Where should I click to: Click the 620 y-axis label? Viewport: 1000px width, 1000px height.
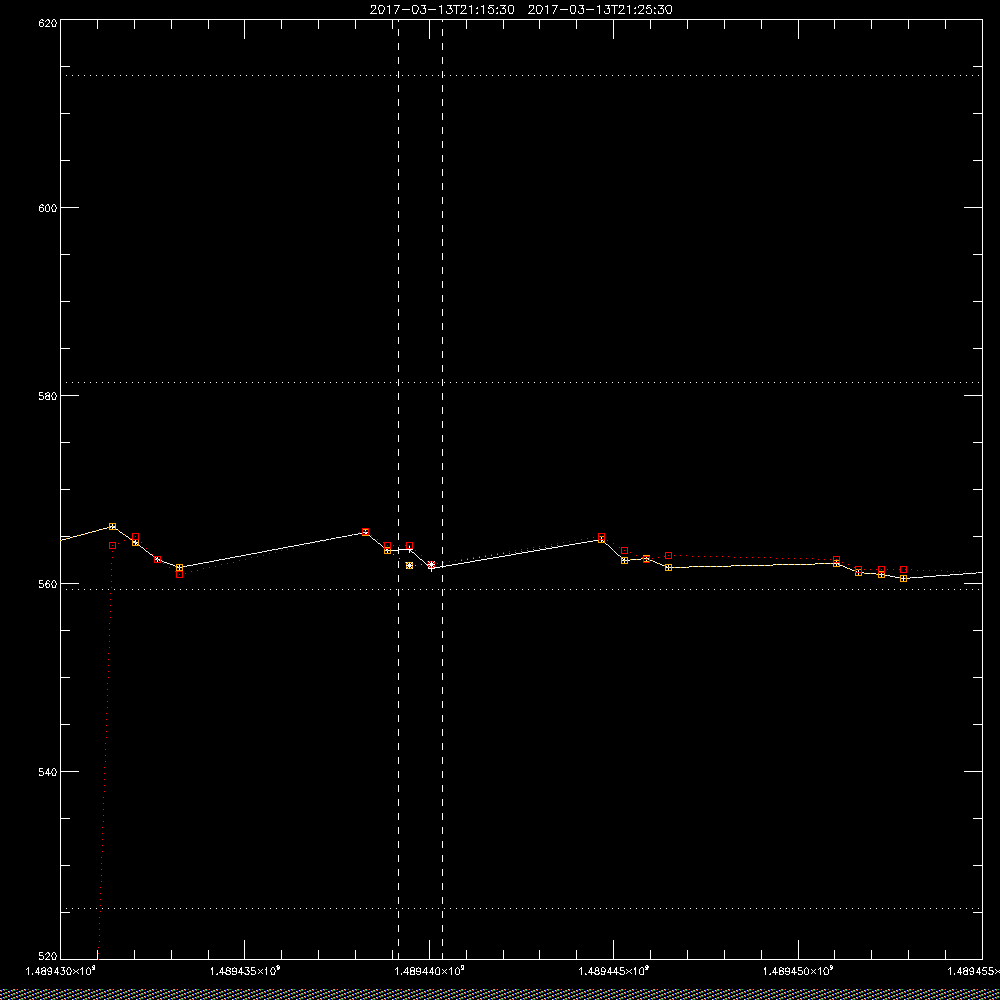[48, 23]
